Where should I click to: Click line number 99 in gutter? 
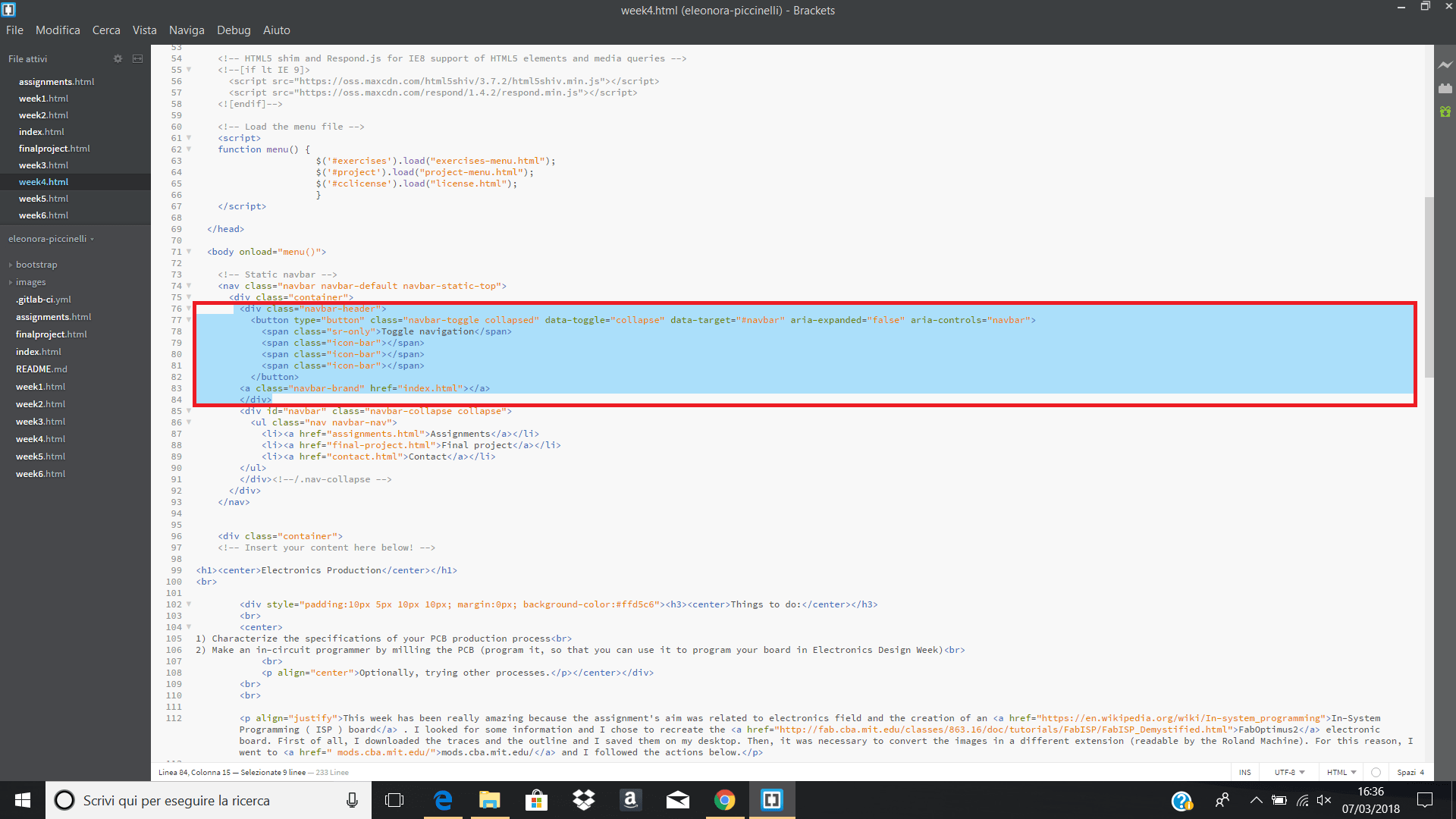[x=176, y=570]
